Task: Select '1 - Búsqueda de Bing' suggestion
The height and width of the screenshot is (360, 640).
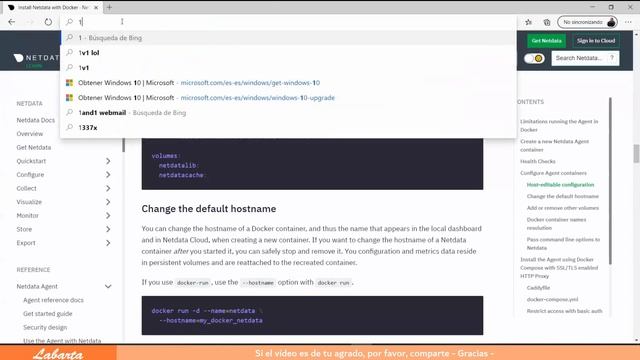Action: pos(288,38)
